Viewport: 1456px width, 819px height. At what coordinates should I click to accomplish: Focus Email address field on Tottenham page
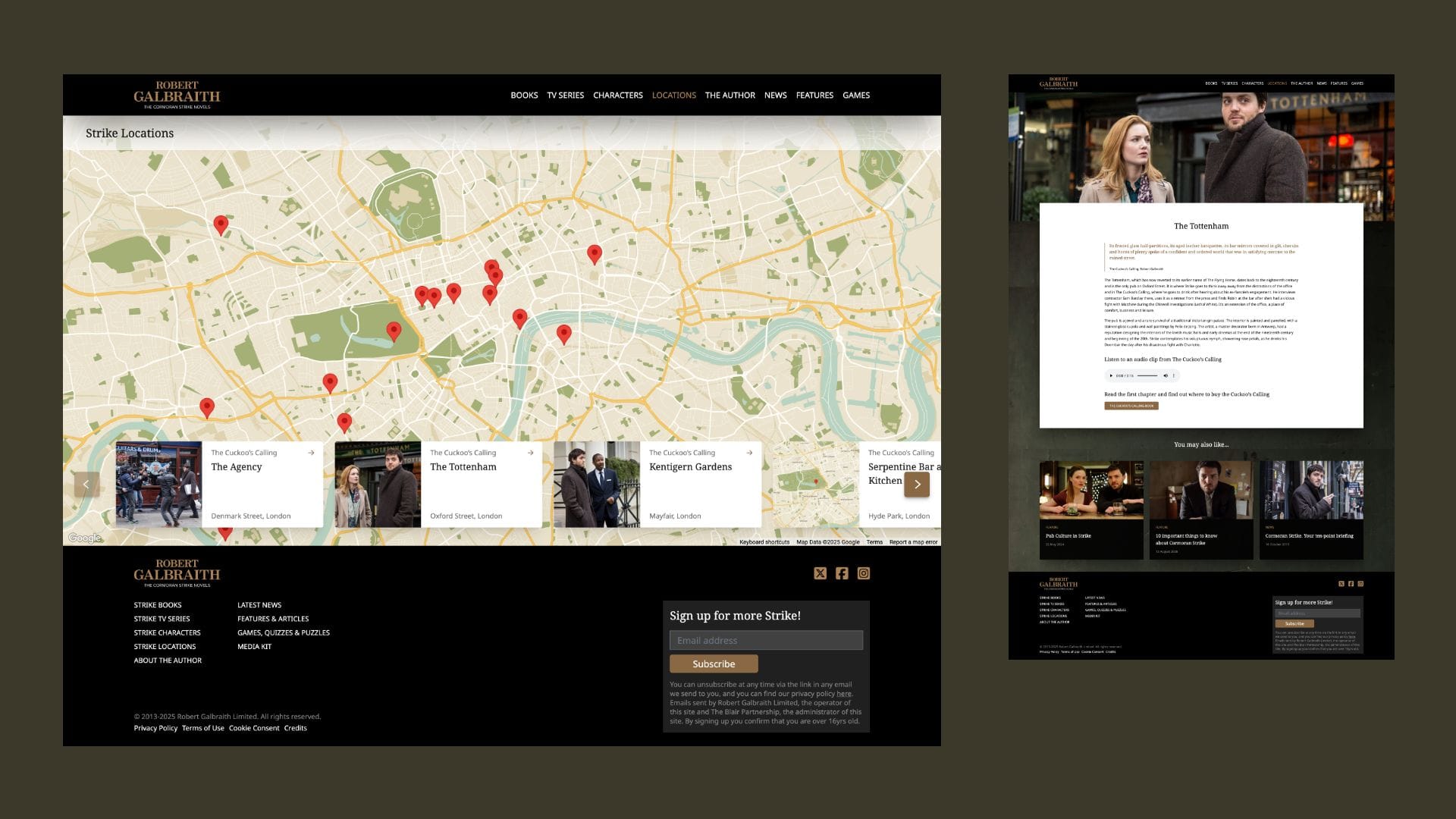[x=1318, y=613]
